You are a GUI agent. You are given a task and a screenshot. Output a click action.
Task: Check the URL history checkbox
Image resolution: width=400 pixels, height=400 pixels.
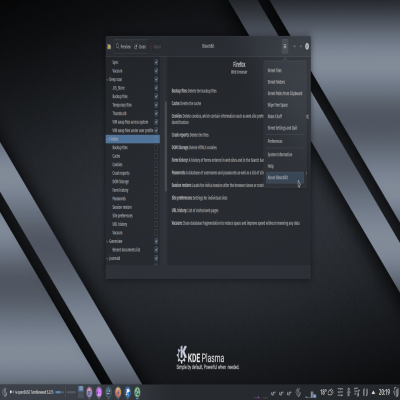(x=156, y=224)
